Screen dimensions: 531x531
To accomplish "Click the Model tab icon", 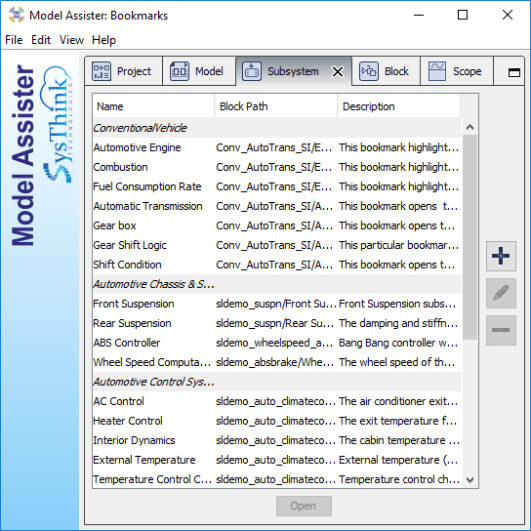I will pos(179,71).
